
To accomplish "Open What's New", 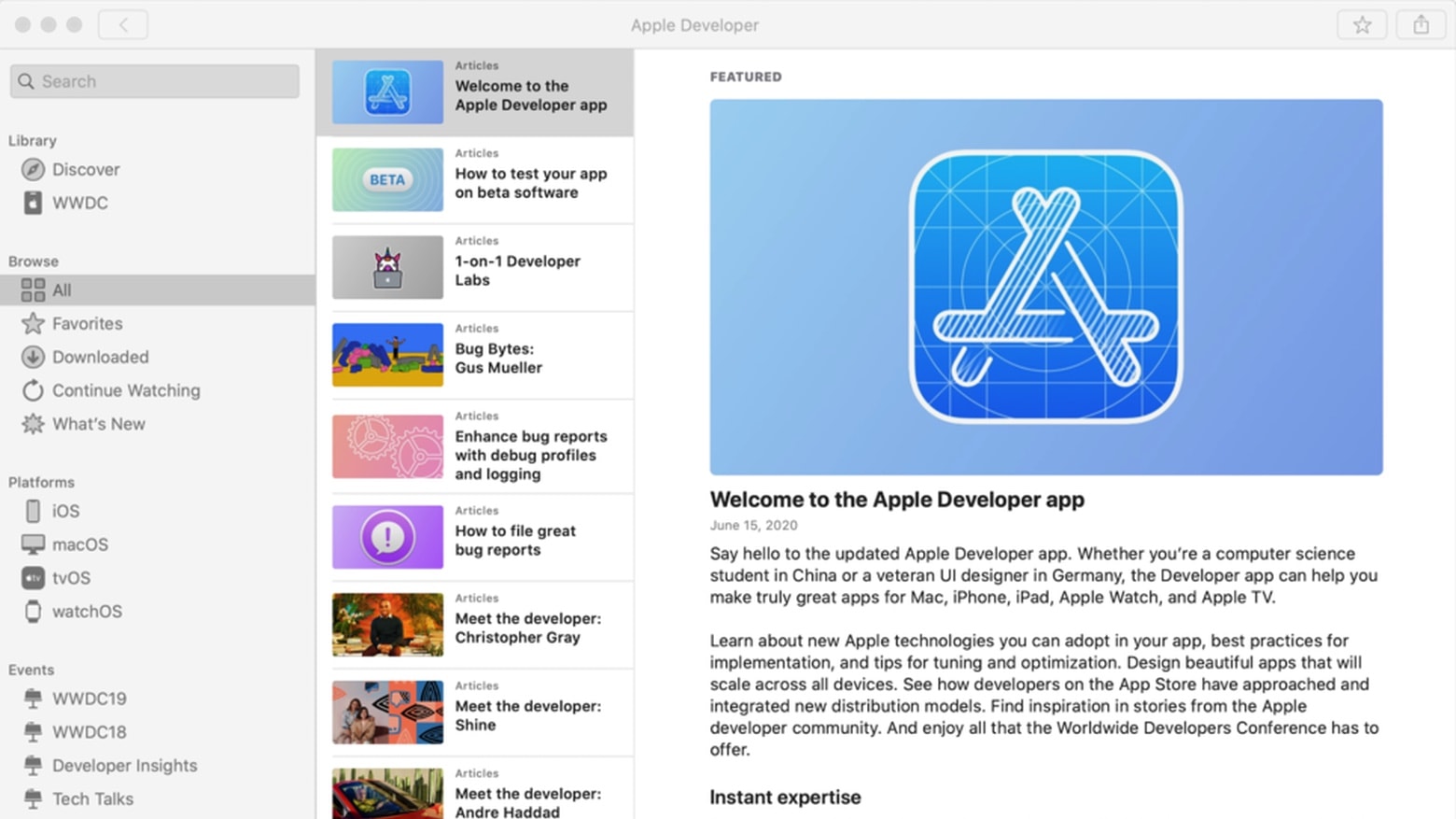I will point(98,424).
